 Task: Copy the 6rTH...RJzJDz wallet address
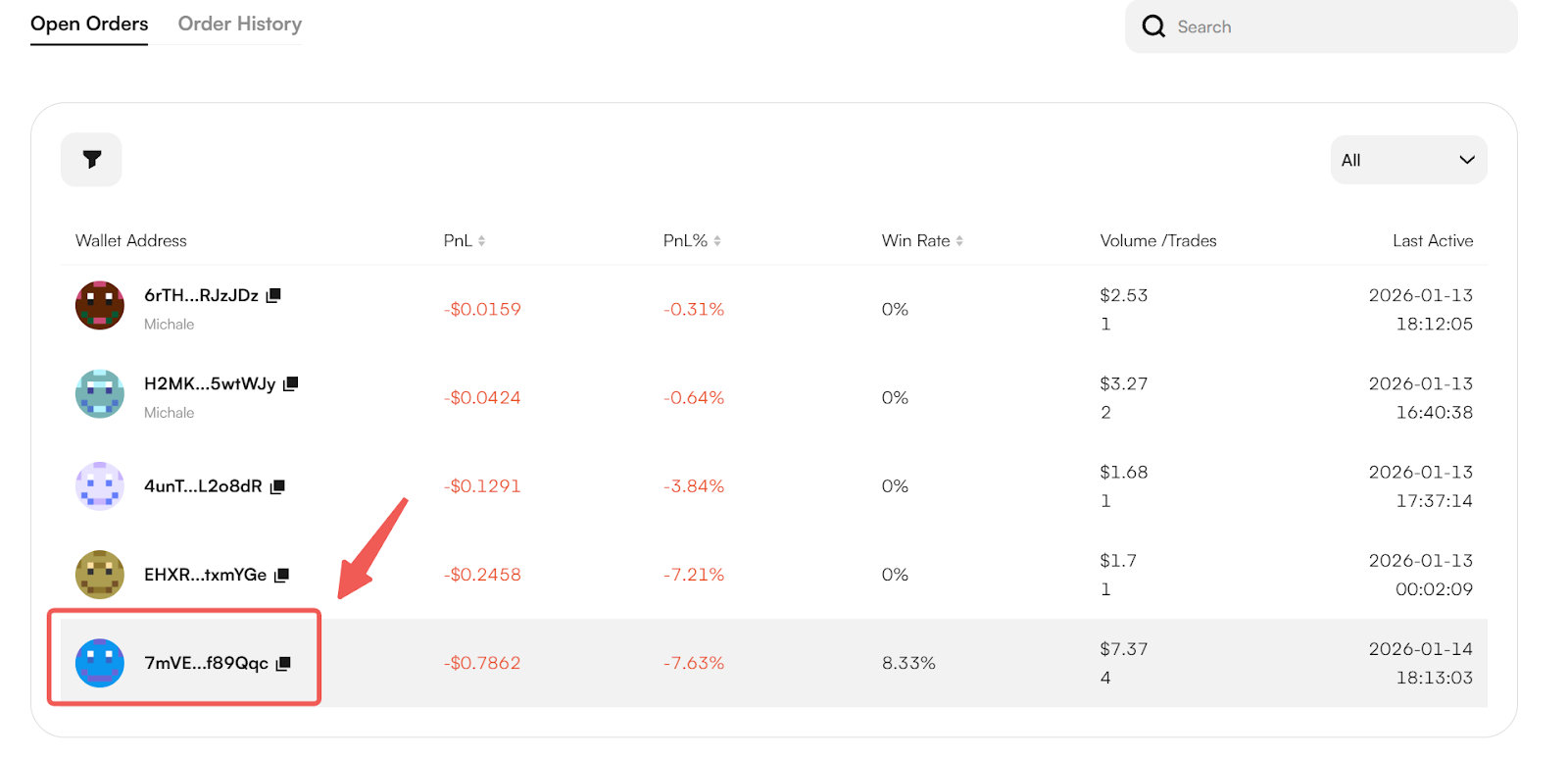[x=274, y=295]
